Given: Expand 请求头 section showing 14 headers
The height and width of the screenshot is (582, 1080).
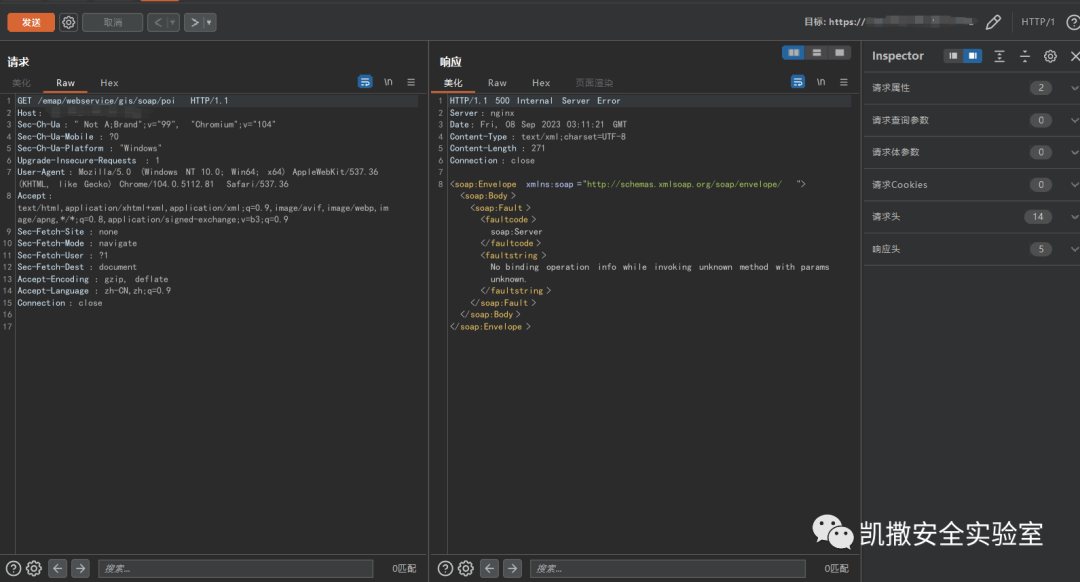Looking at the screenshot, I should 1074,217.
